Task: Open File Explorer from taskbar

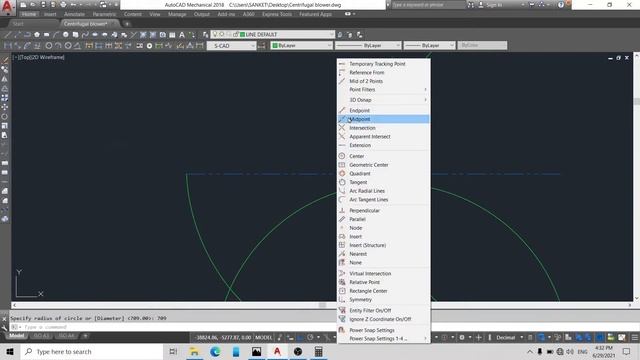Action: click(194, 351)
